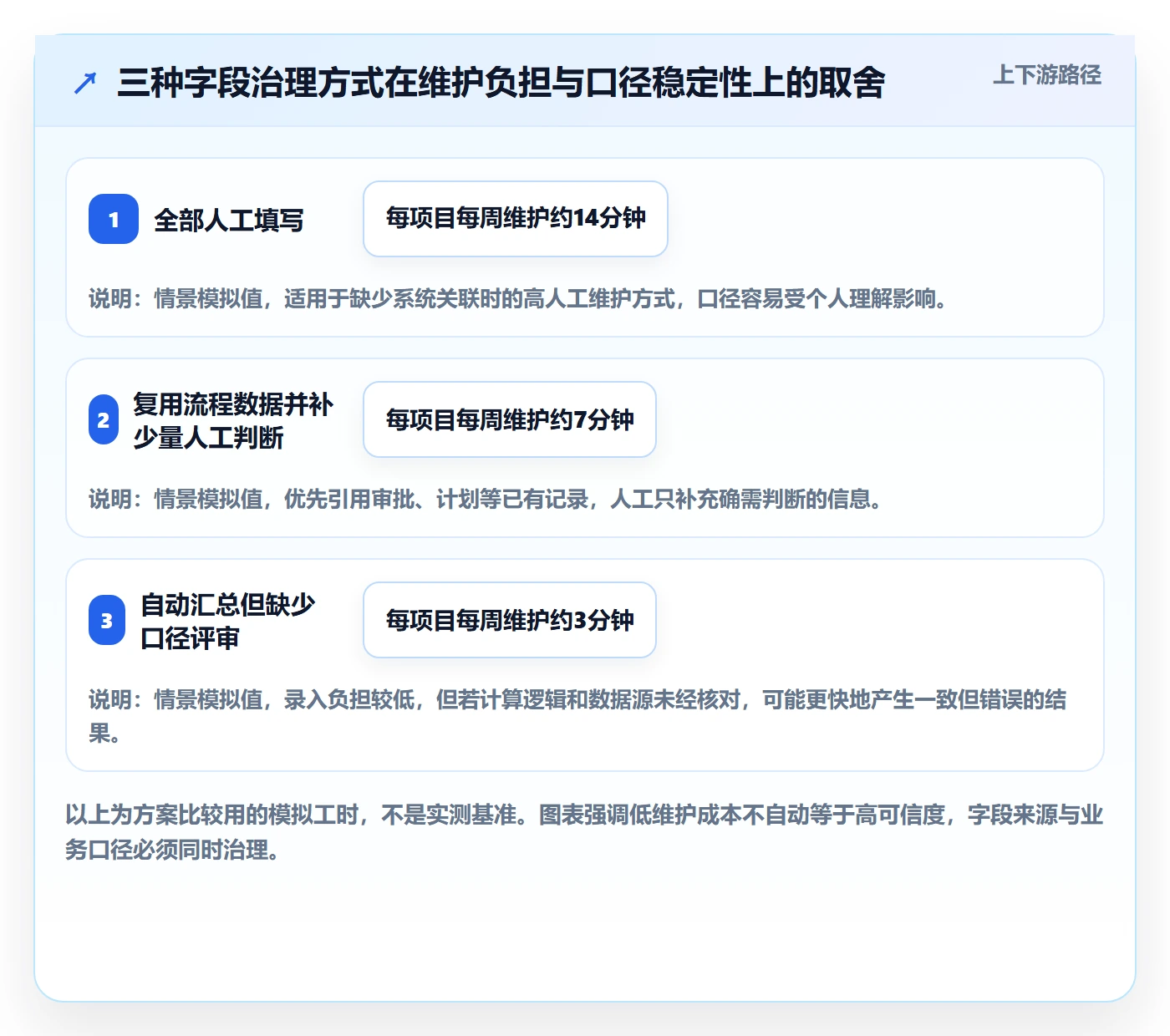Click the description mentioning 录入负担较低
1170x1036 pixels.
tap(577, 717)
